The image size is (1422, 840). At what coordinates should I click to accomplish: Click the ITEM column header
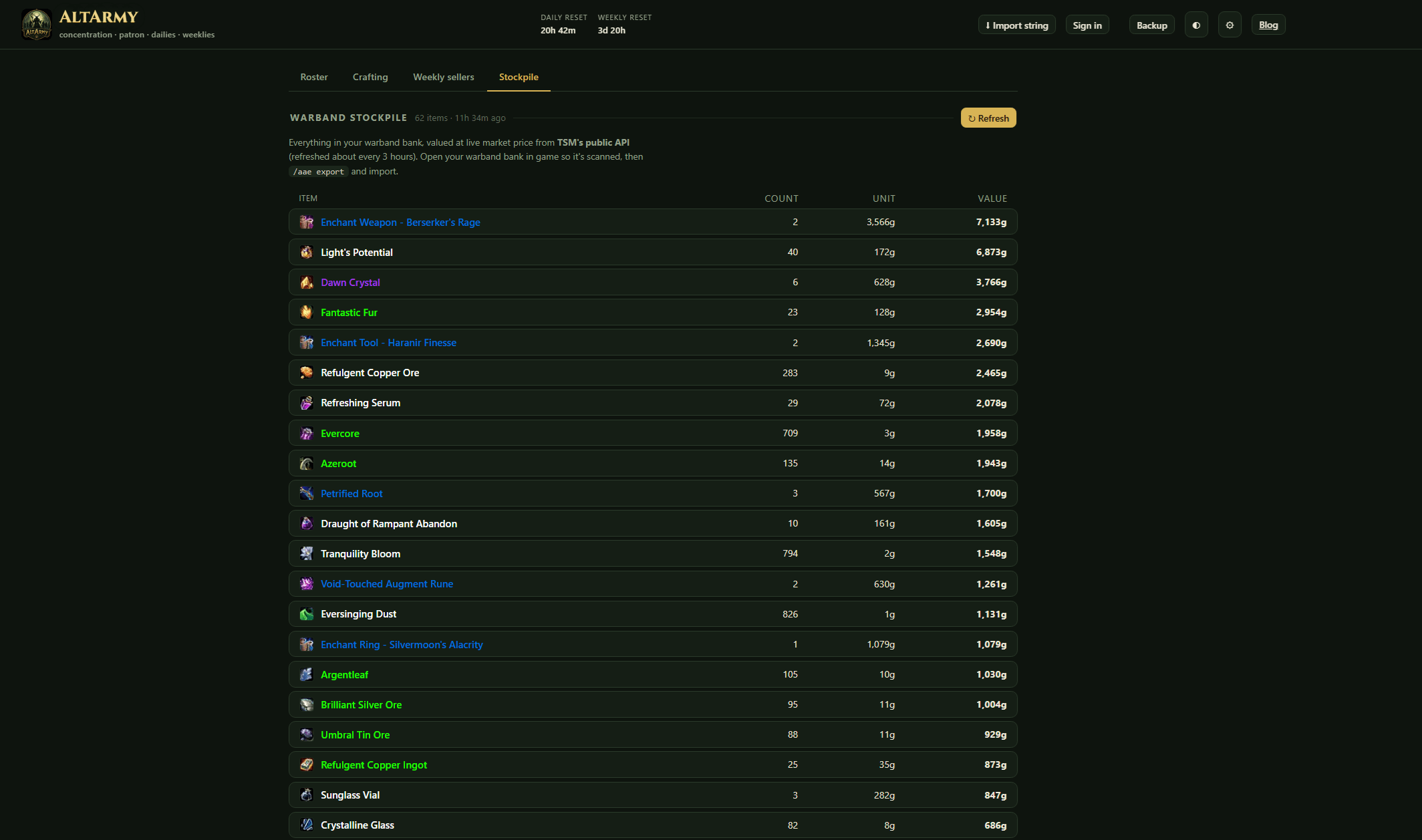point(308,198)
